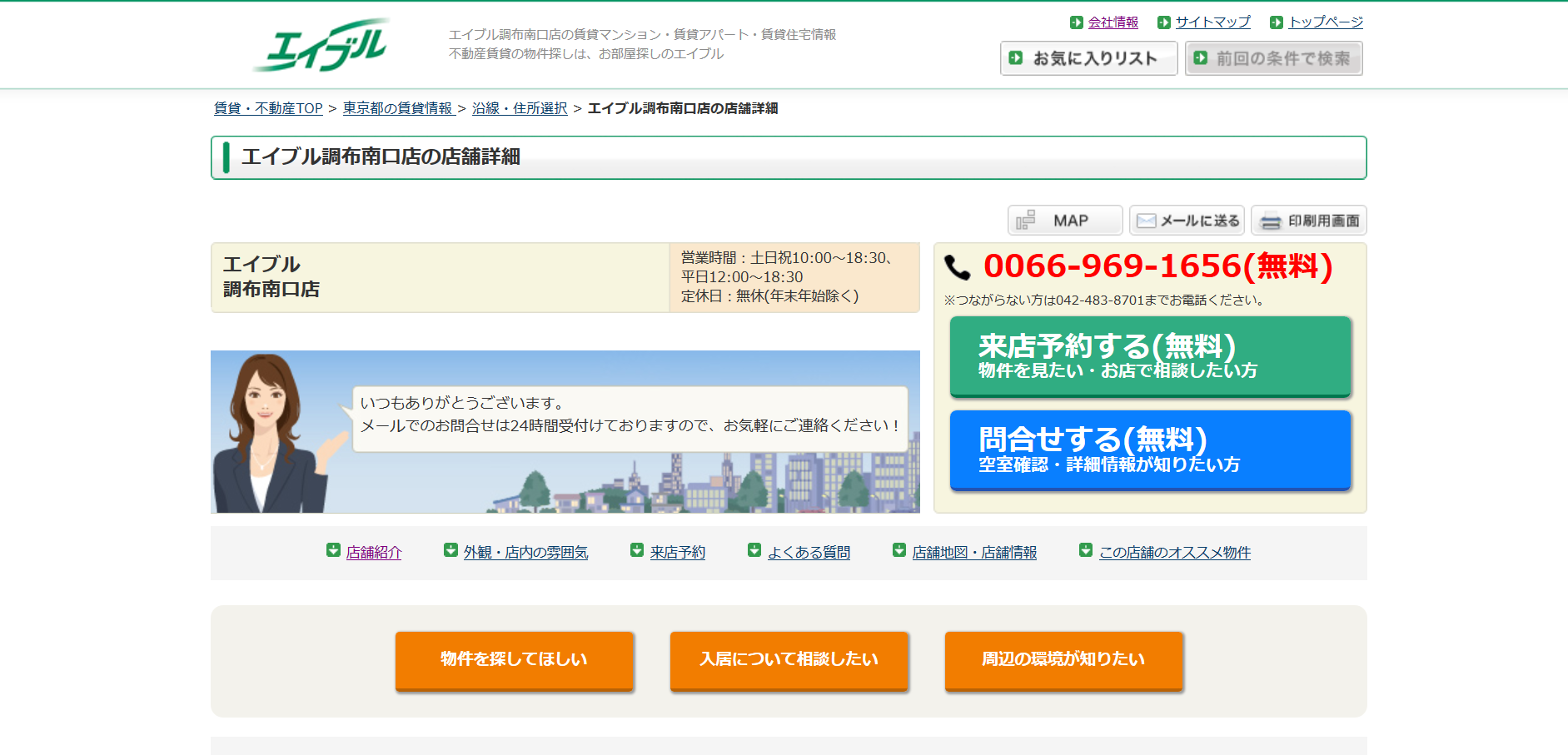The height and width of the screenshot is (755, 1568).
Task: Click envelope icon in メールに送る
Action: pos(1147,221)
